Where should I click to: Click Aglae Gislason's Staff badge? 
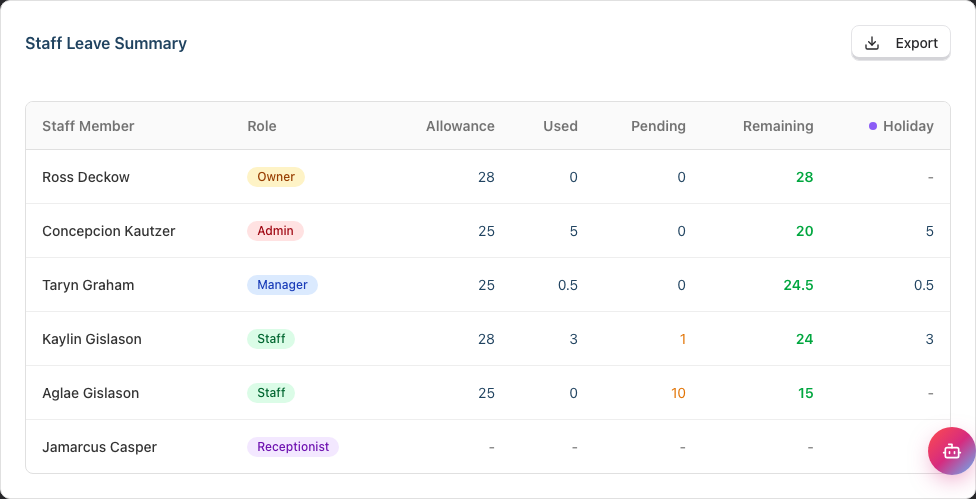pos(271,393)
